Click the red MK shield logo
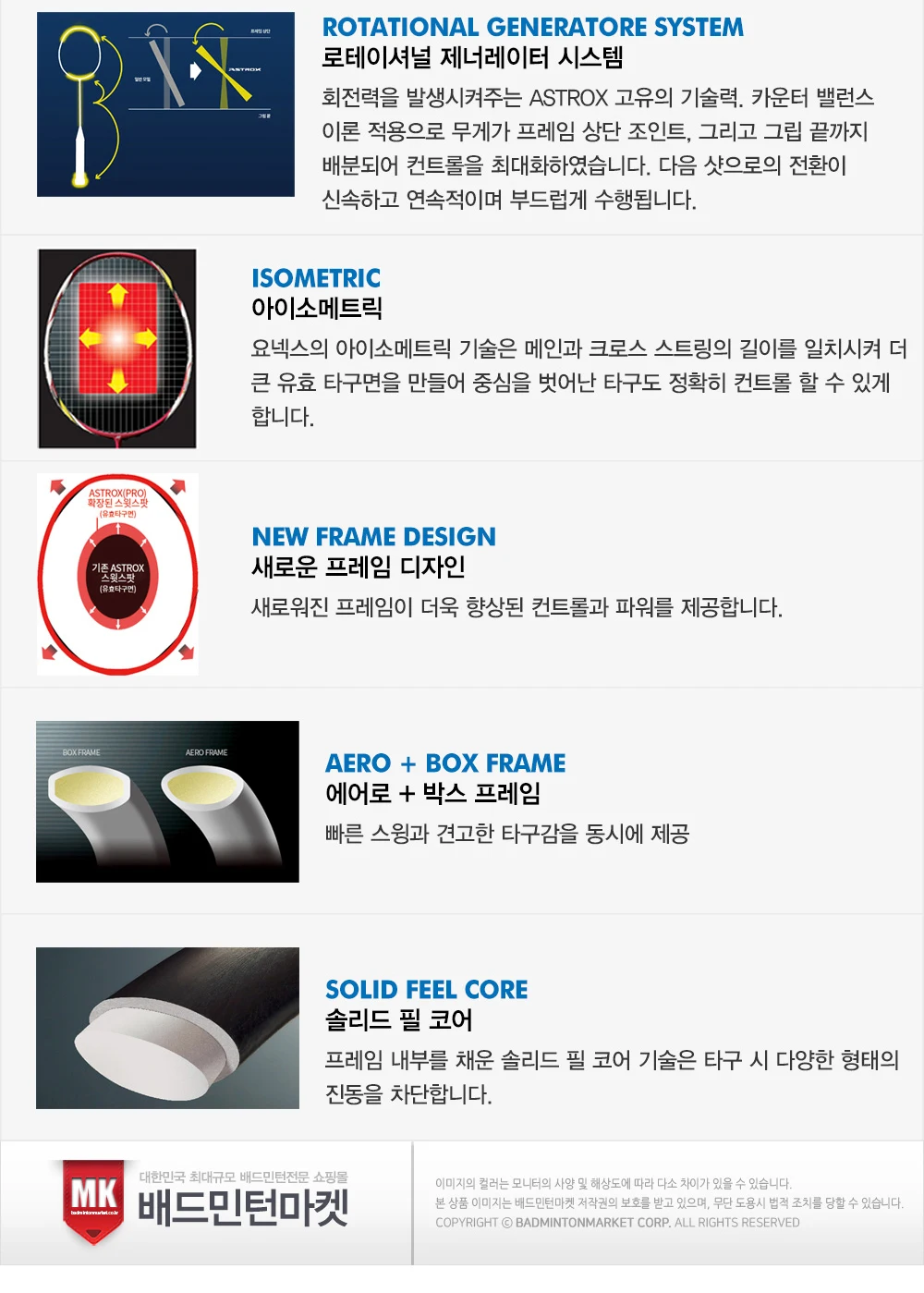 93,1200
